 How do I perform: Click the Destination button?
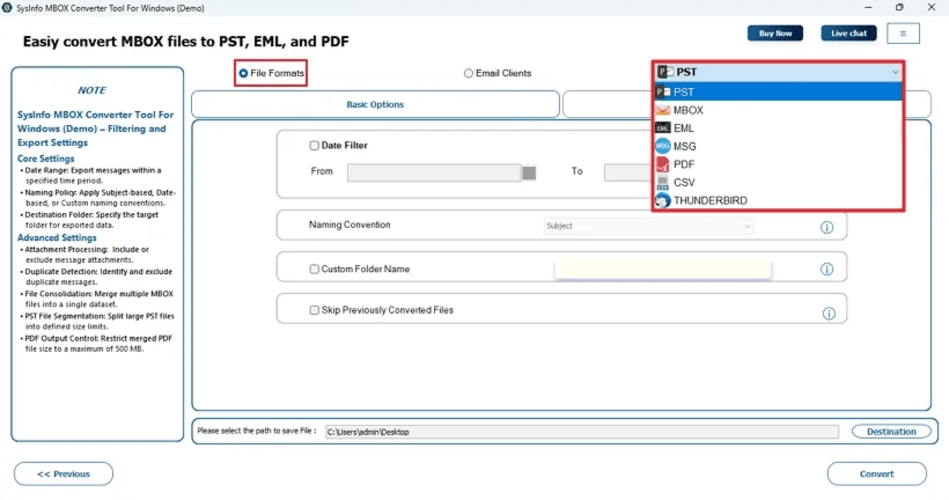point(891,432)
